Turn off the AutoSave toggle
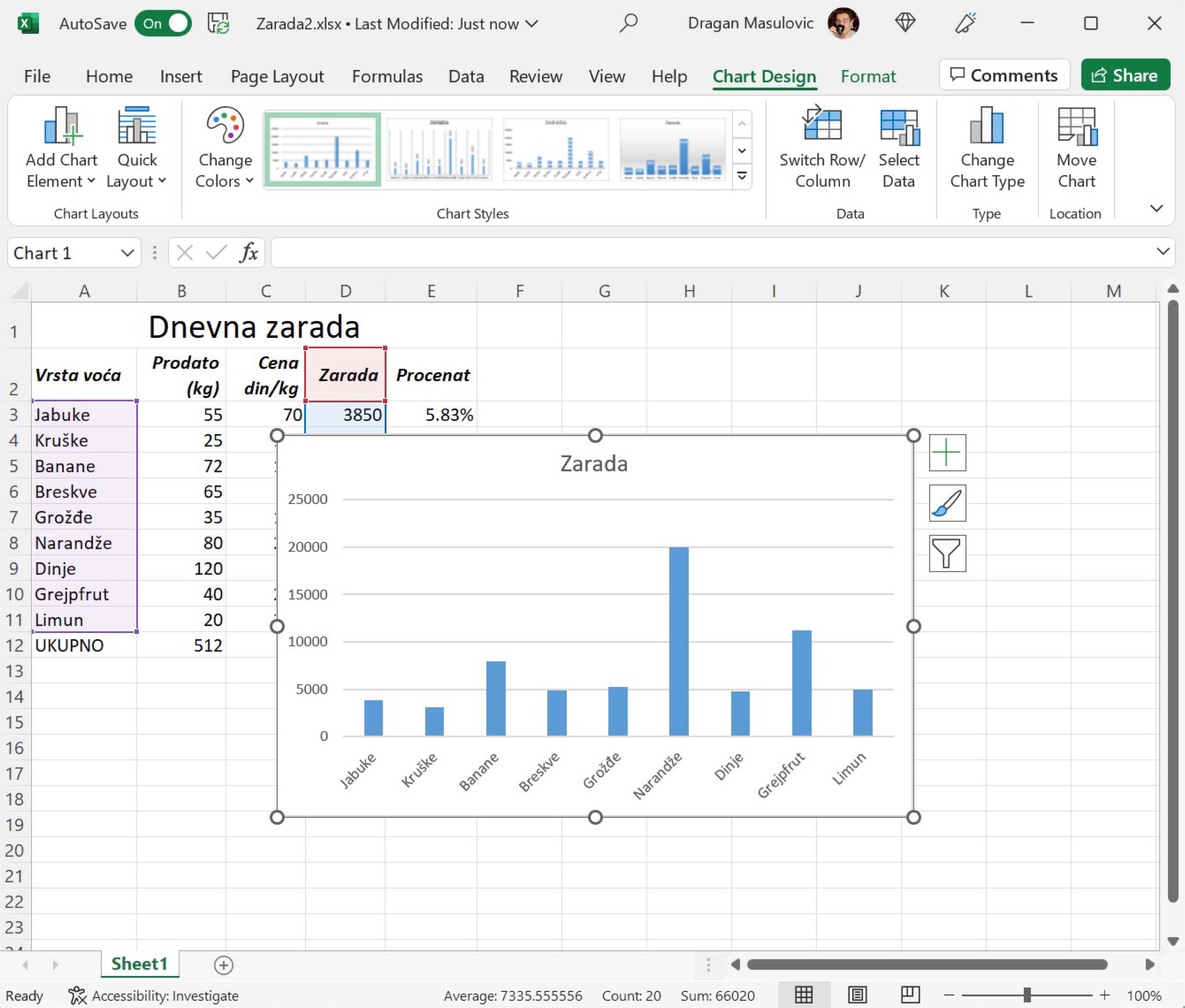This screenshot has height=1008, width=1185. pos(163,23)
